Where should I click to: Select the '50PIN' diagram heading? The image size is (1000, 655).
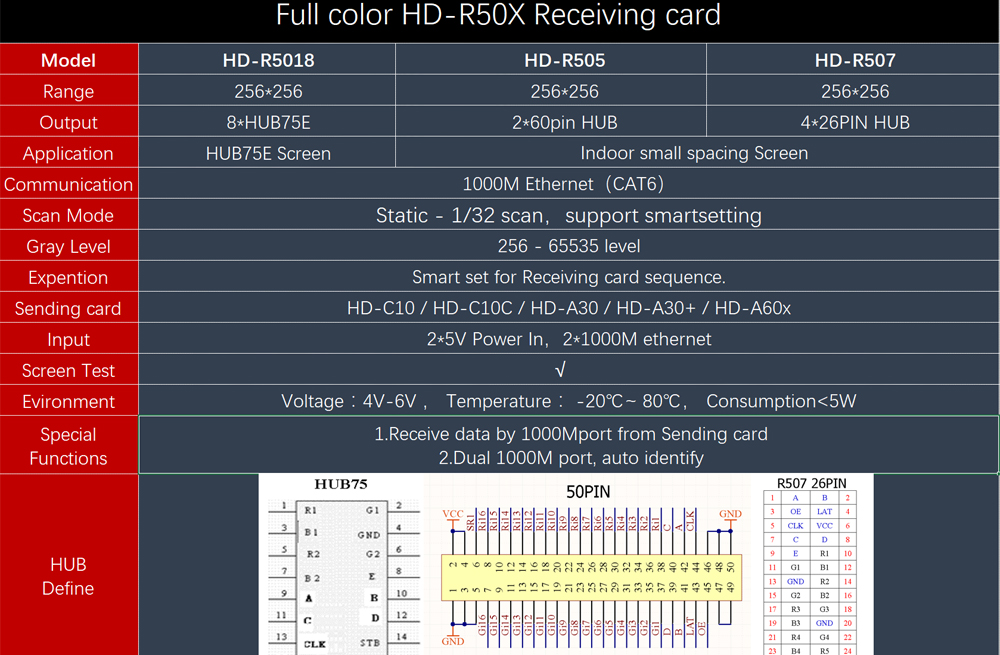pos(588,492)
